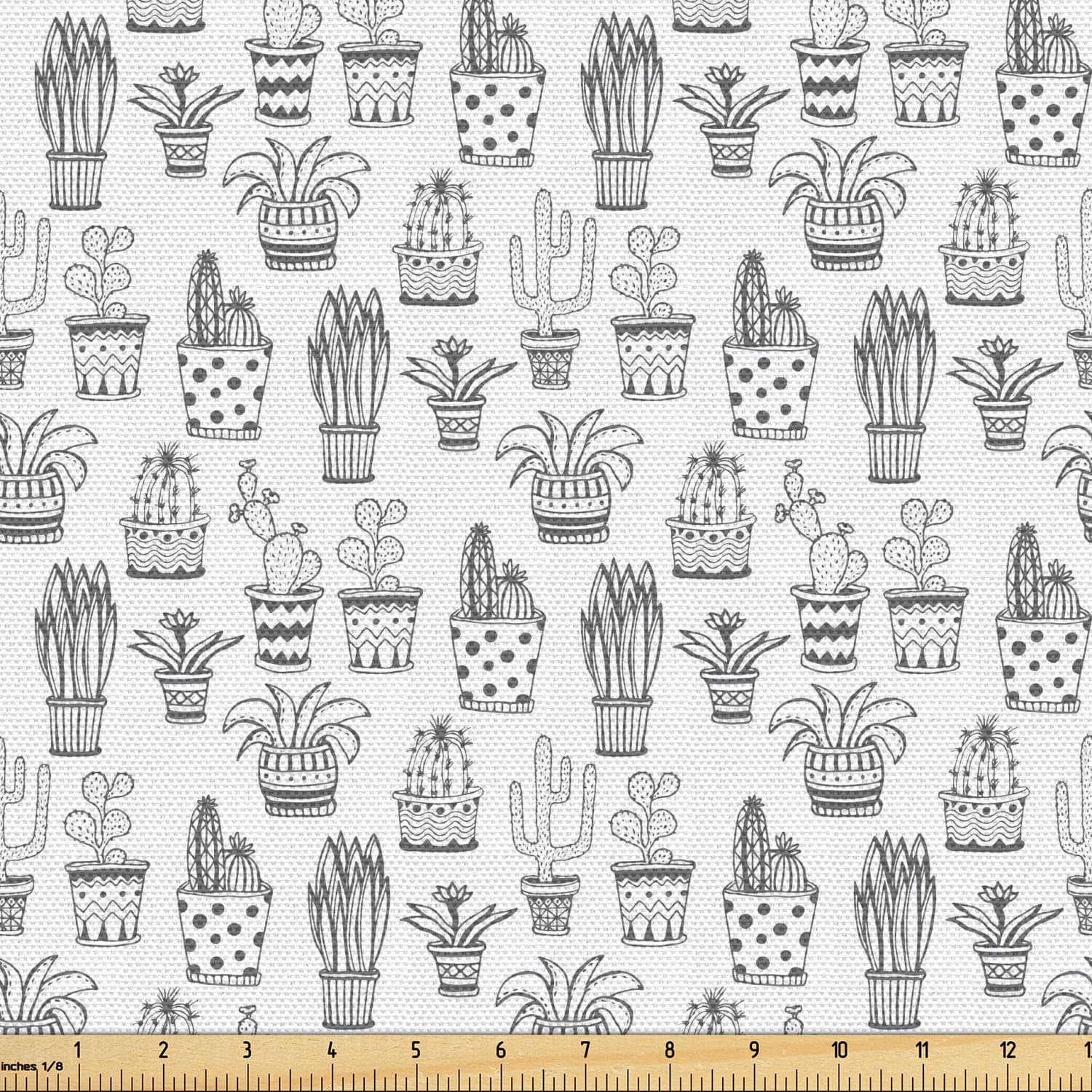Click the number 7 on the ruler

coord(585,1050)
